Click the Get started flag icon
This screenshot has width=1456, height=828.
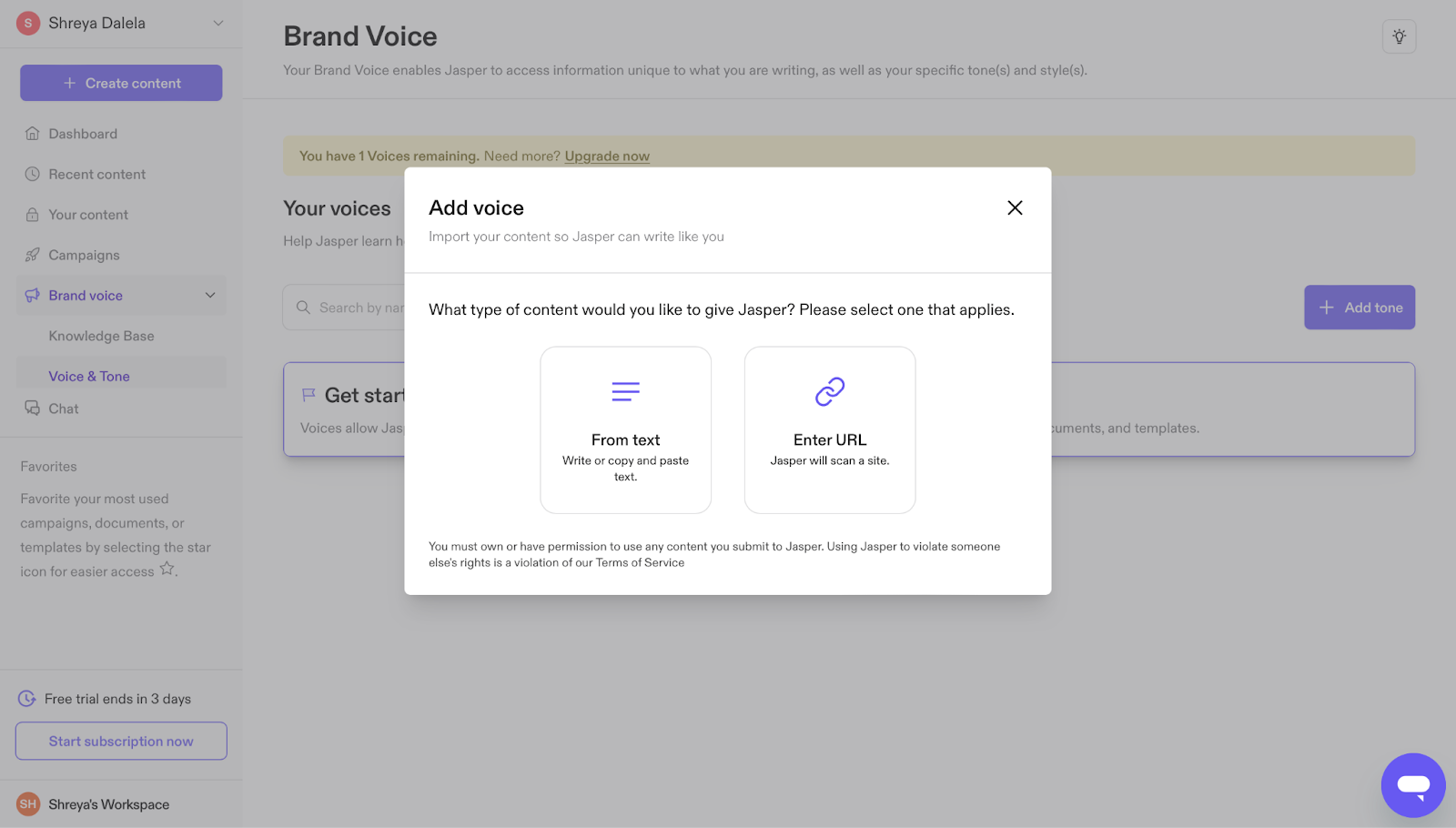pyautogui.click(x=308, y=395)
